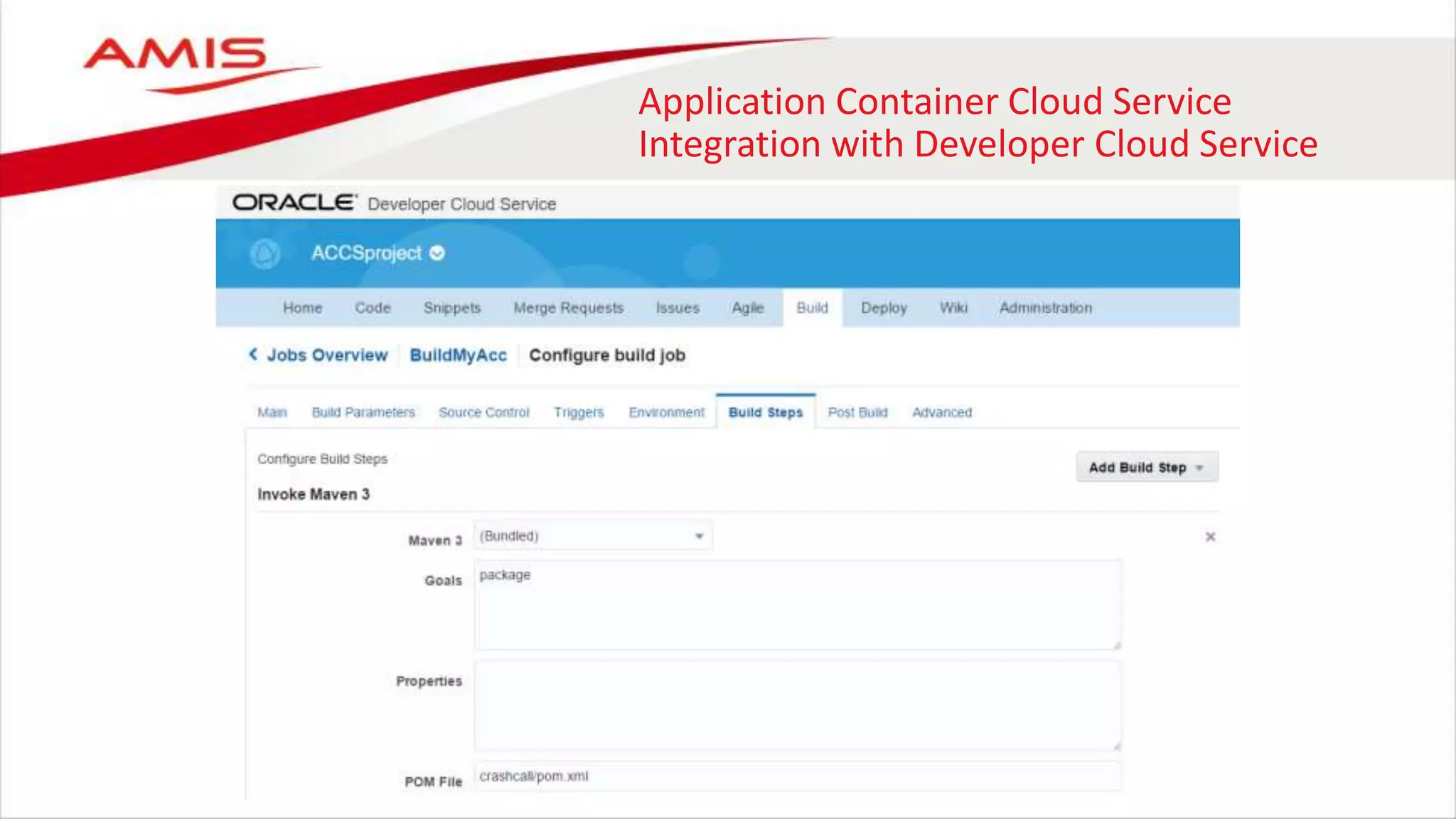Open the Add Build Step dropdown
Screen dimensions: 1456x819
[1147, 467]
